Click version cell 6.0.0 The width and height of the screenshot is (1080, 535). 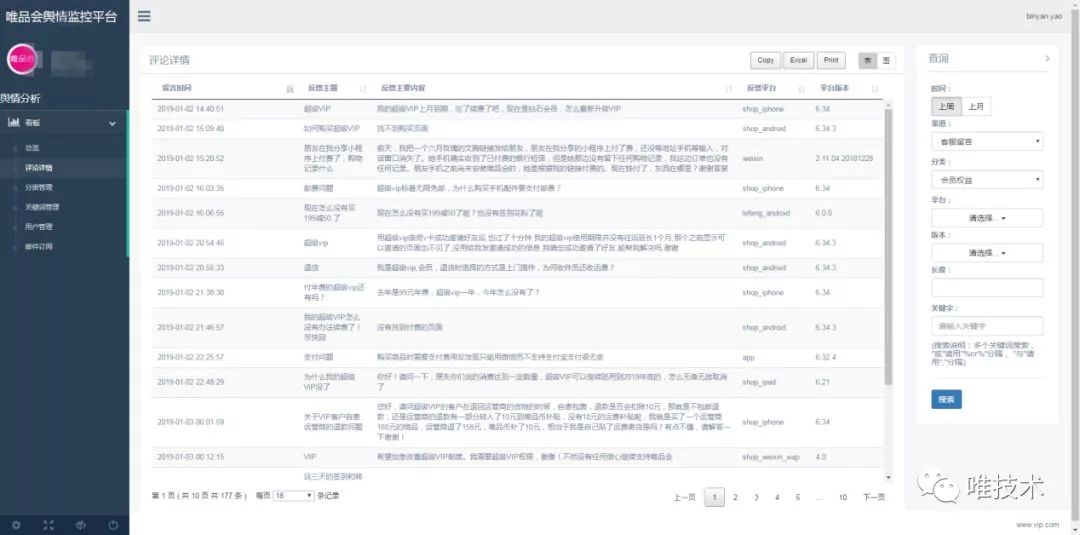coord(823,213)
